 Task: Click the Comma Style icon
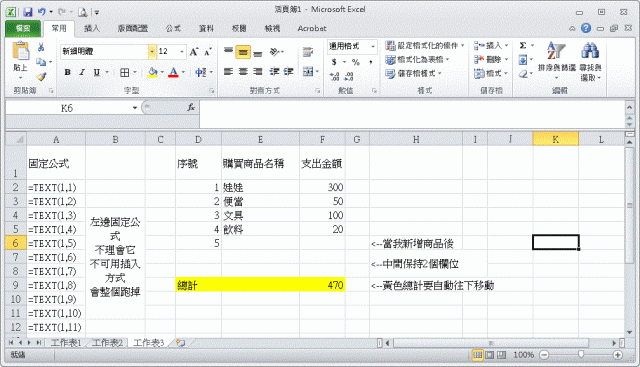[371, 62]
